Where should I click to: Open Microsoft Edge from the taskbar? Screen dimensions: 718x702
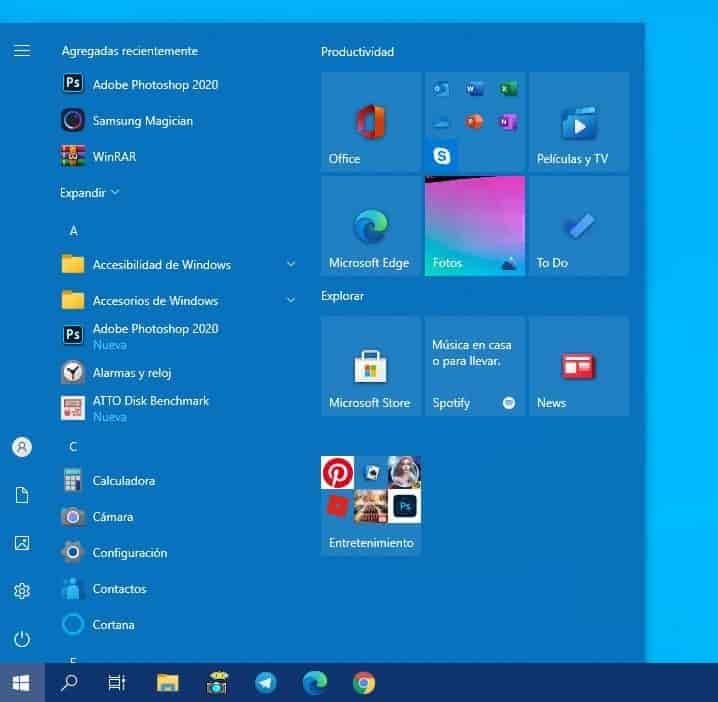pyautogui.click(x=315, y=683)
